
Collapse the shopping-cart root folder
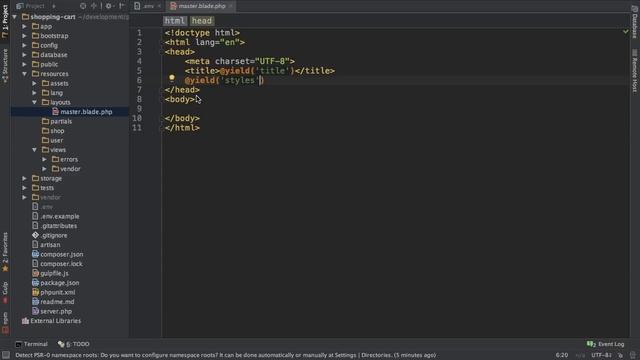[x=15, y=17]
